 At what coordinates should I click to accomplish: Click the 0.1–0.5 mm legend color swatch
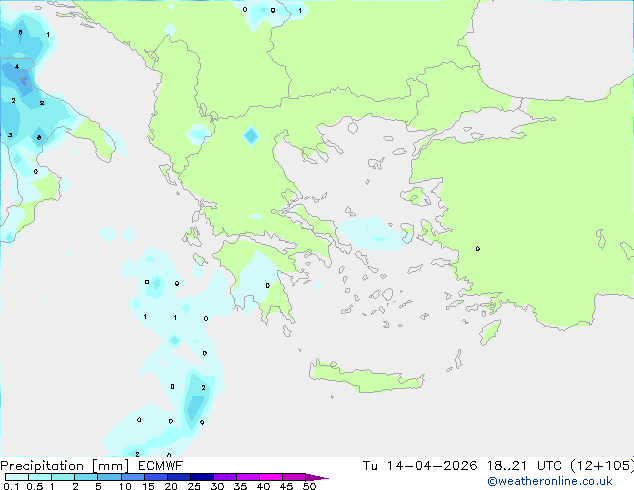17,477
